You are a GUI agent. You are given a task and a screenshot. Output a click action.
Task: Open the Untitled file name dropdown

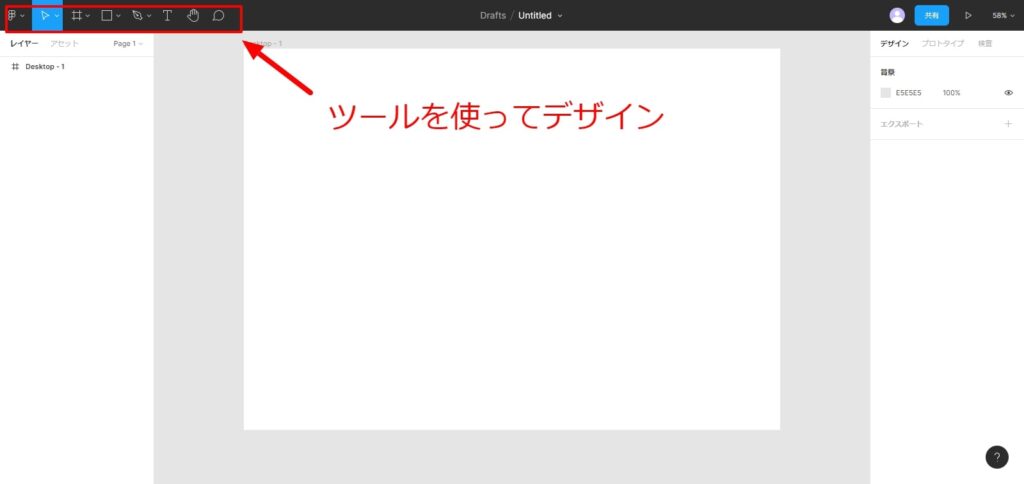540,16
